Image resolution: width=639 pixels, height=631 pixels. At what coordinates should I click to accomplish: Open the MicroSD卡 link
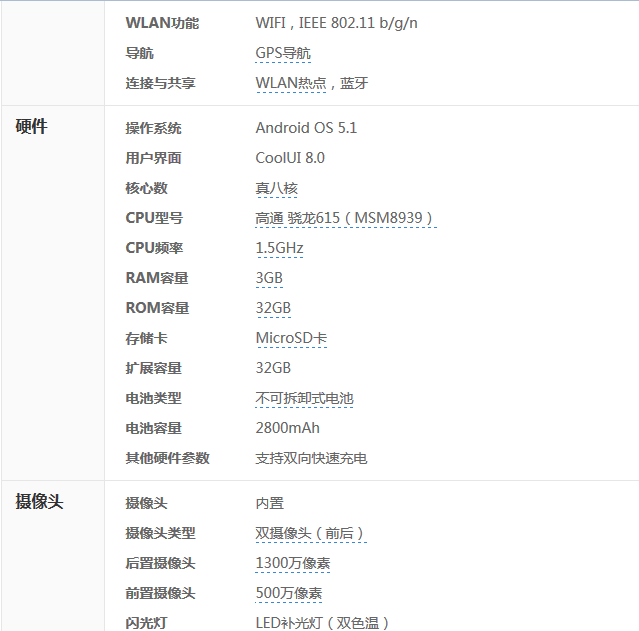tap(291, 338)
